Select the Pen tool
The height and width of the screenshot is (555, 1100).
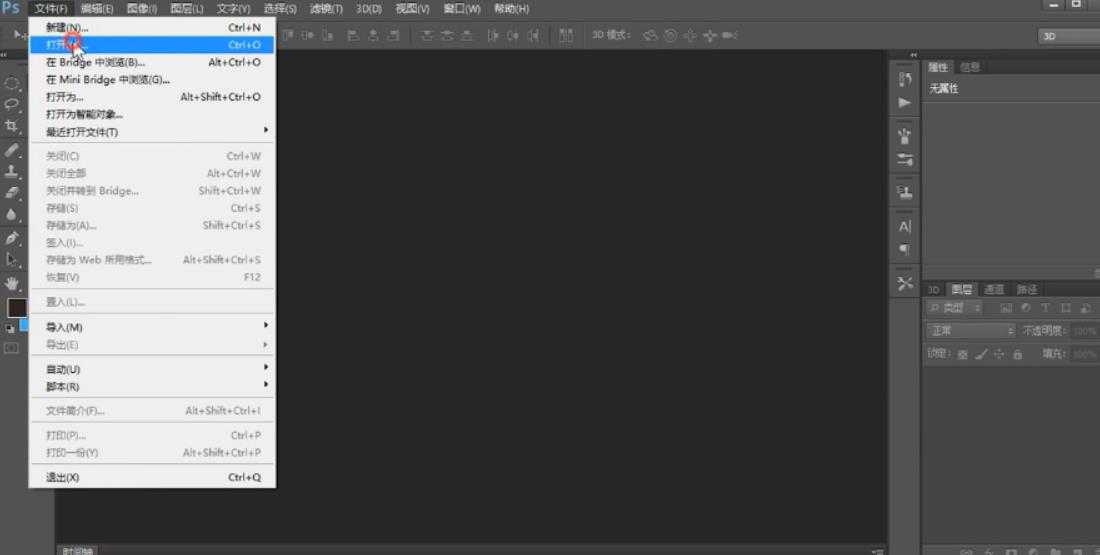coord(11,238)
